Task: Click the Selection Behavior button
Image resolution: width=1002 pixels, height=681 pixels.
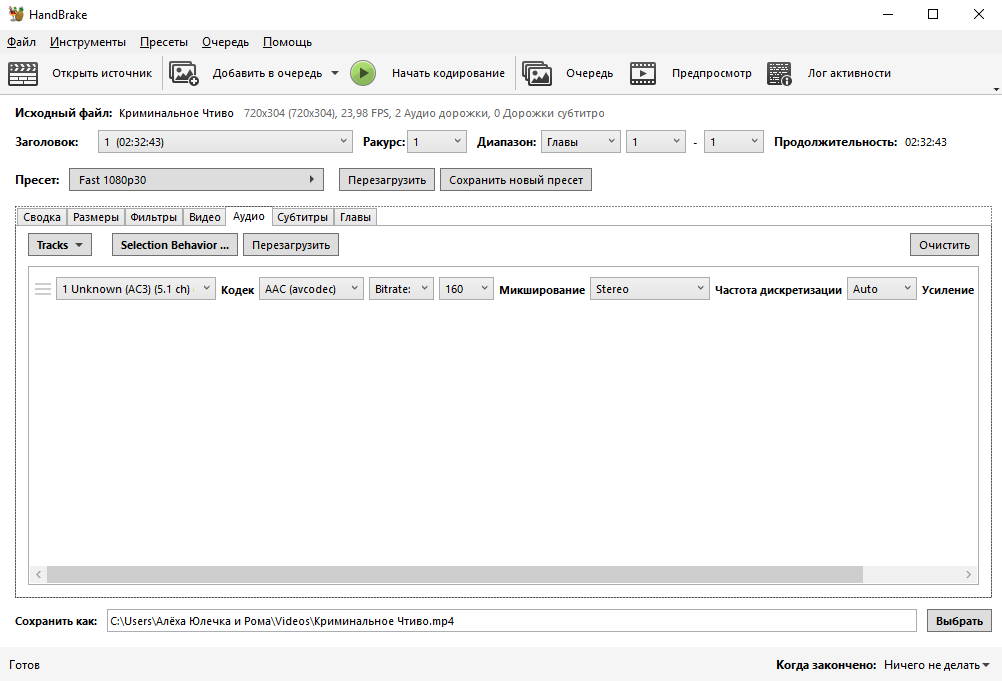Action: click(x=174, y=245)
